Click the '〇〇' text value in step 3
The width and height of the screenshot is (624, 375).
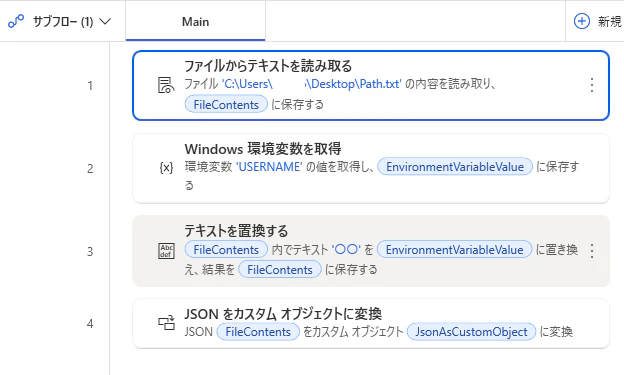click(x=346, y=250)
